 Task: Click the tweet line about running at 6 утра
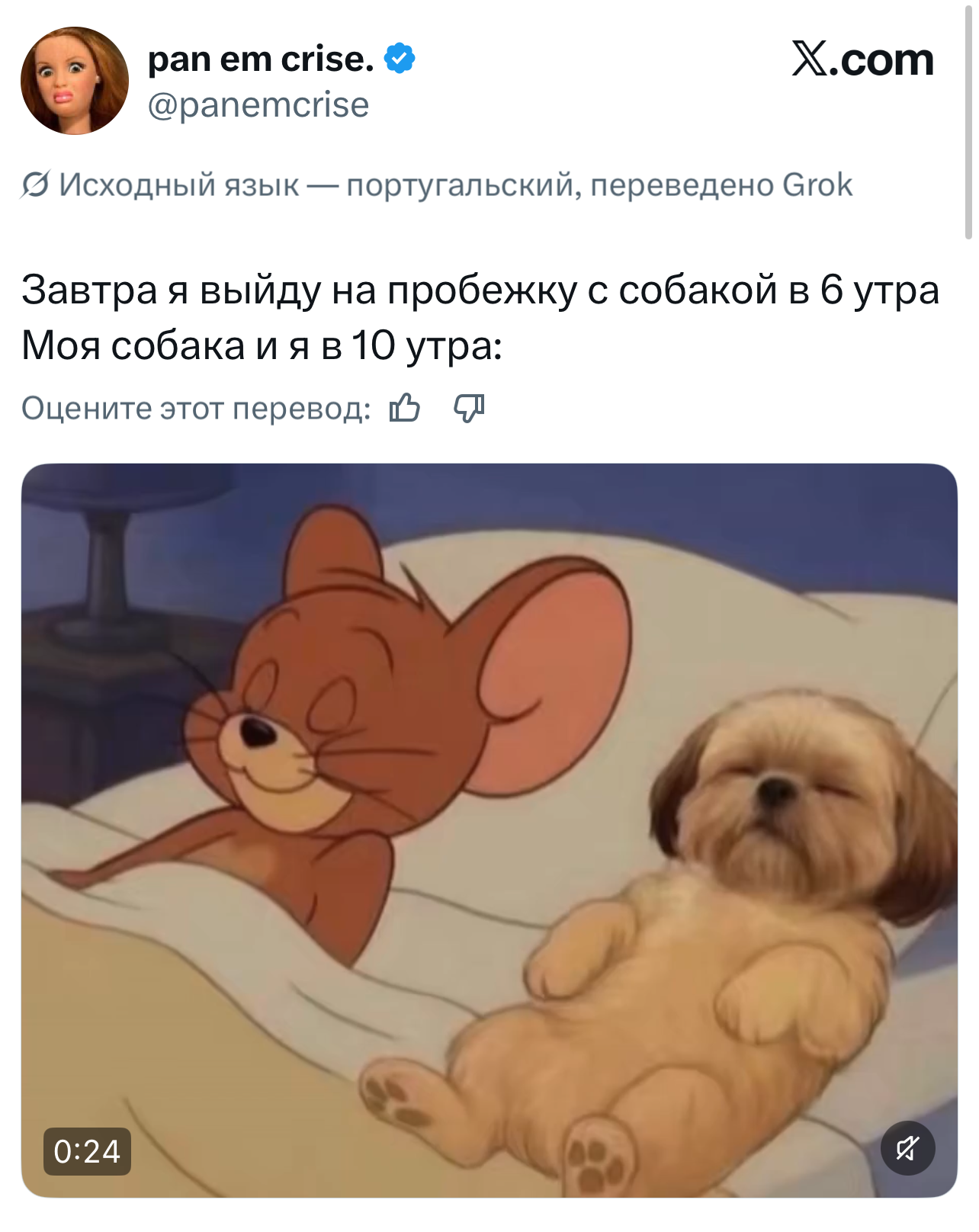[x=480, y=290]
